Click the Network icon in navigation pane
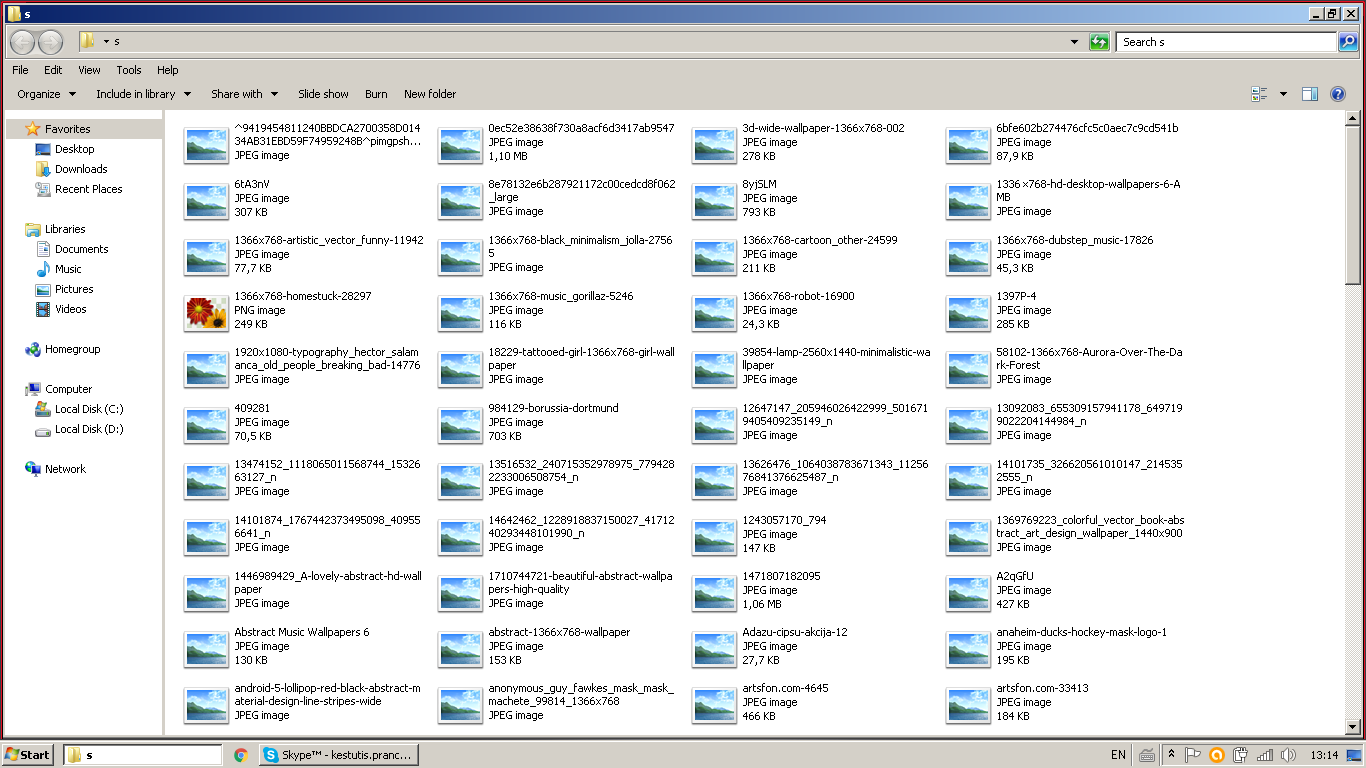The width and height of the screenshot is (1366, 768). point(33,469)
